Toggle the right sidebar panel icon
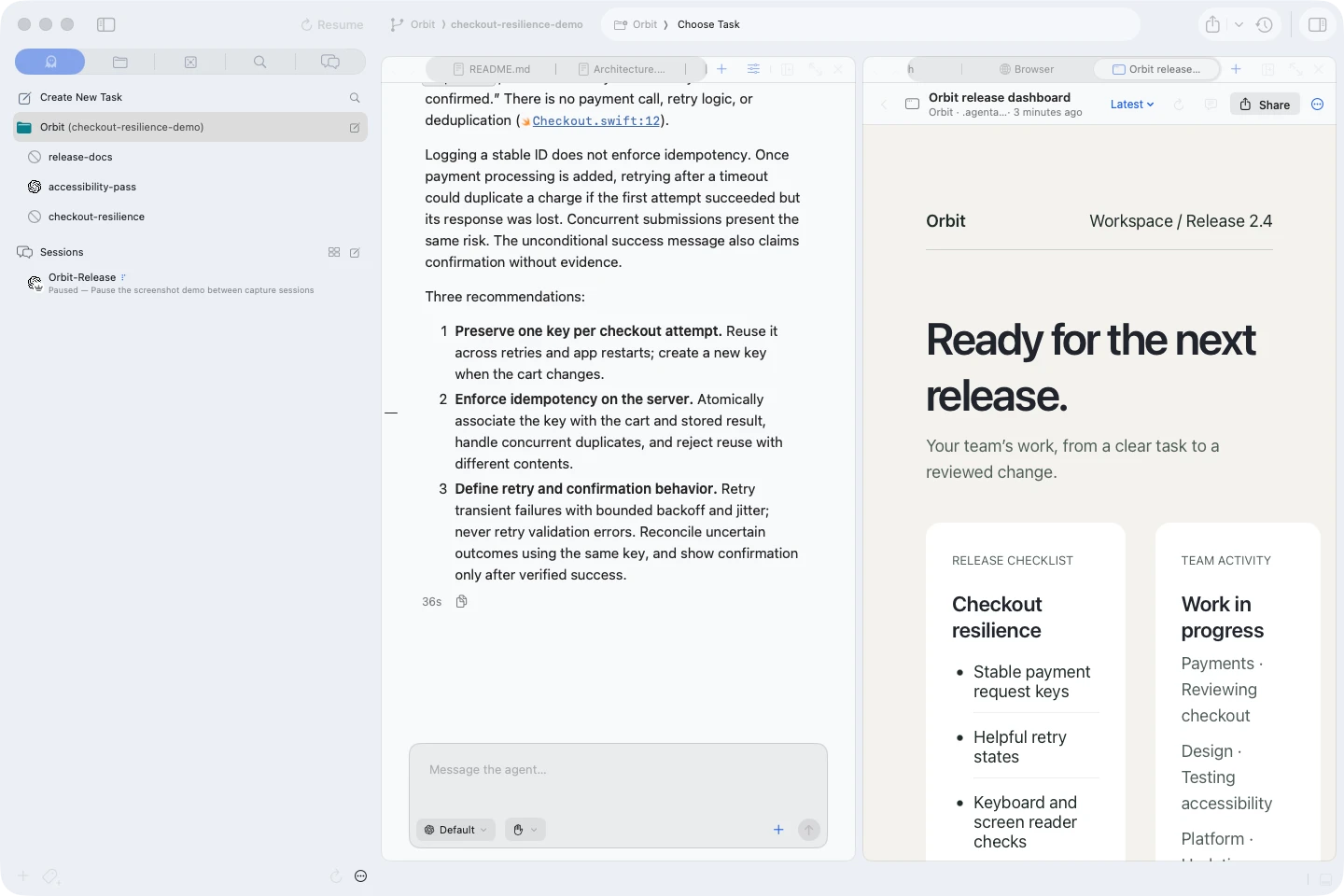 [1318, 24]
